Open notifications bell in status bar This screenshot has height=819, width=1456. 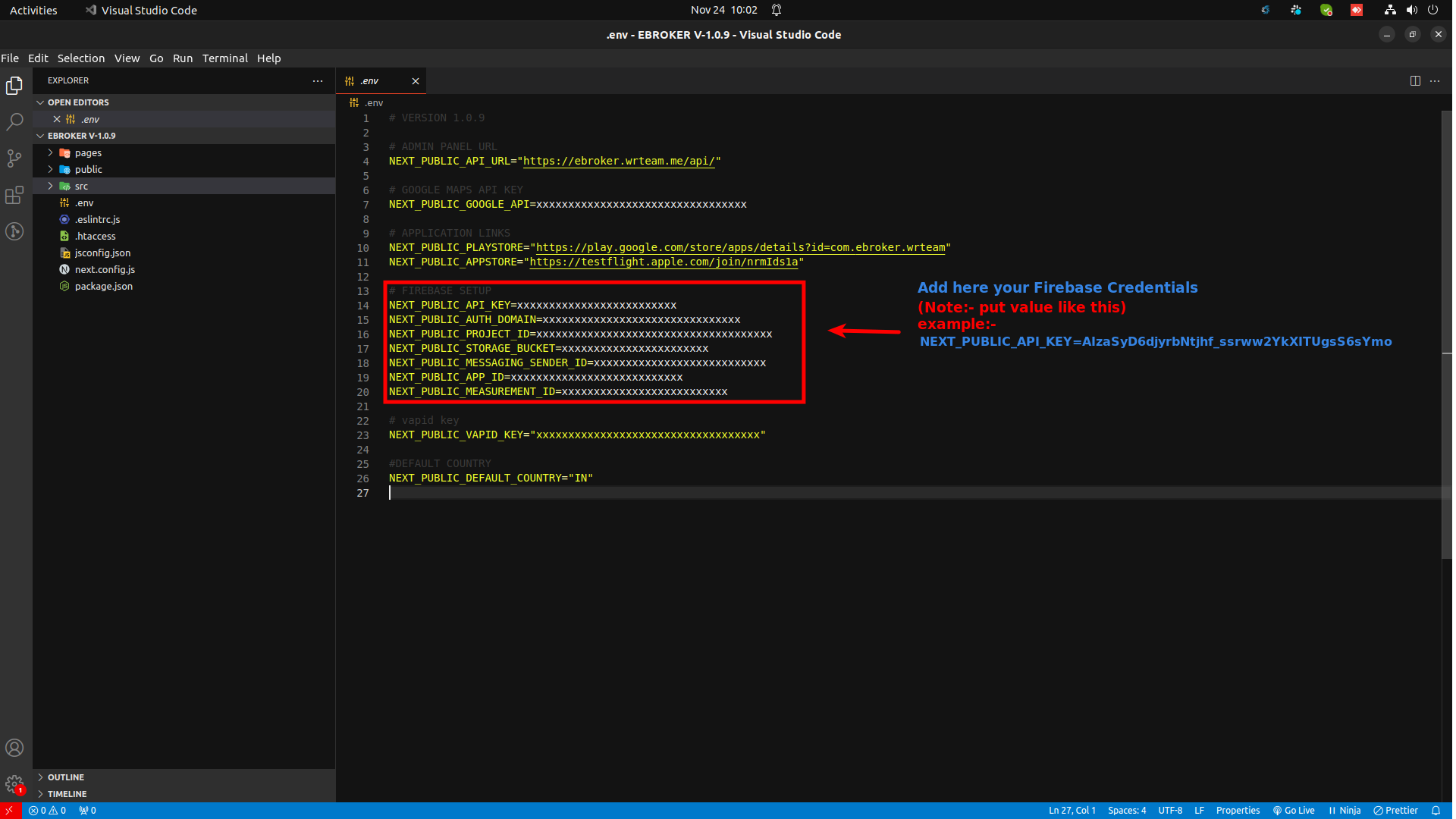(x=1436, y=811)
